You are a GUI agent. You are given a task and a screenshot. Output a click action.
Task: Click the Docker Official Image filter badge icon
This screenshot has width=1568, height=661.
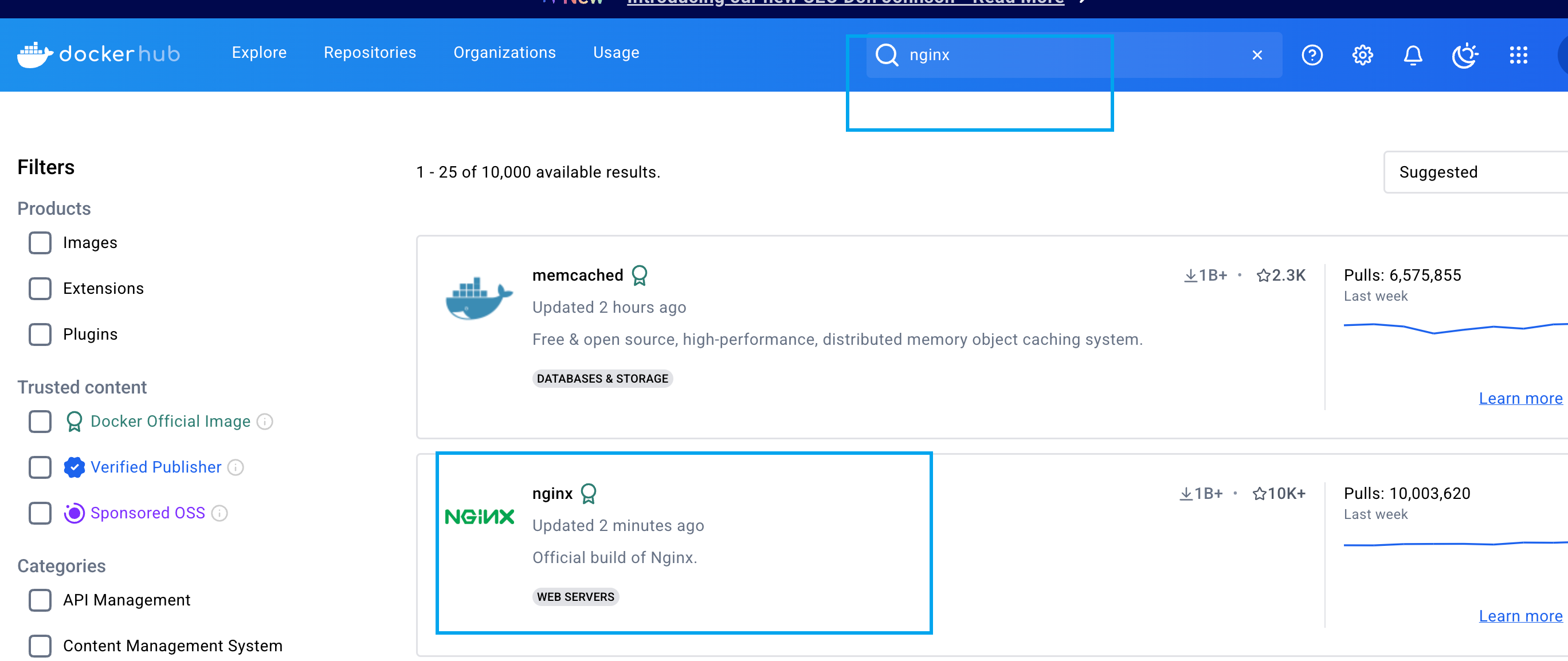75,422
